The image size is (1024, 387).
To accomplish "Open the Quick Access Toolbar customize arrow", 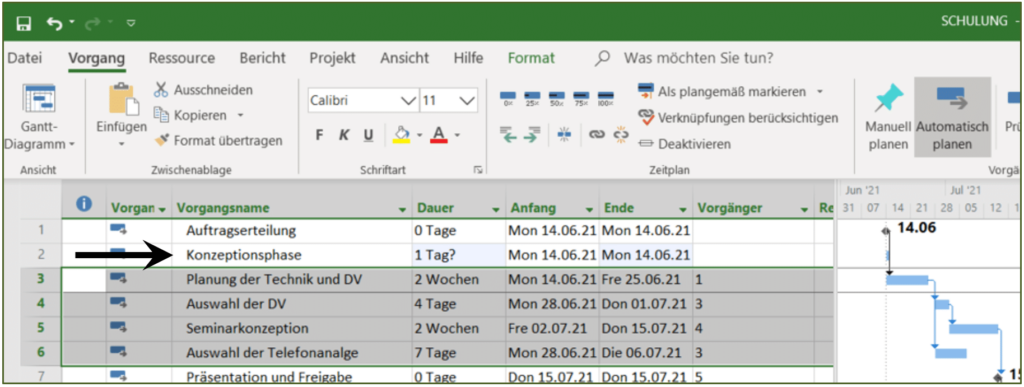I will (x=131, y=23).
